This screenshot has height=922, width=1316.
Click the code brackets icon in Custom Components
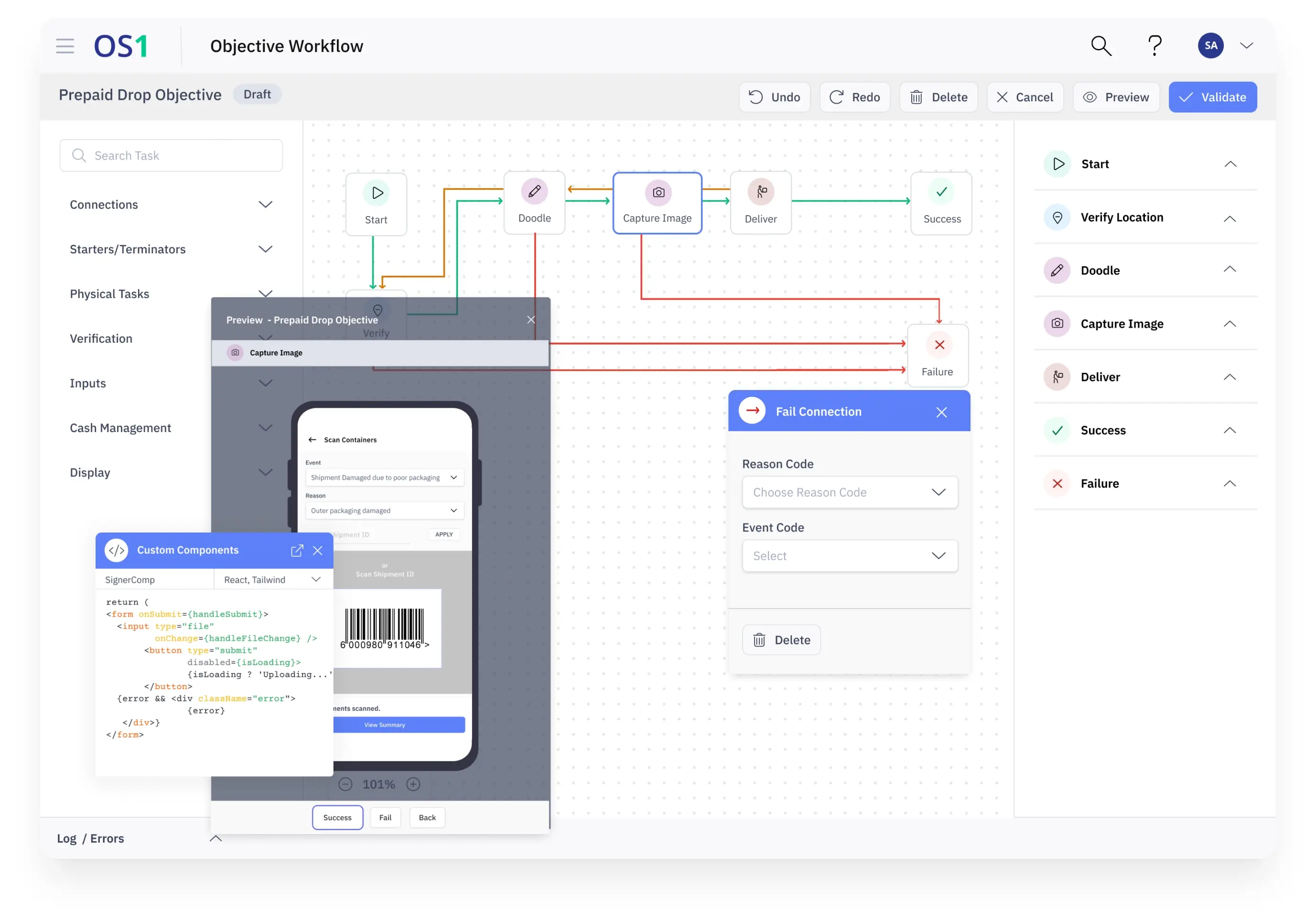[x=117, y=551]
